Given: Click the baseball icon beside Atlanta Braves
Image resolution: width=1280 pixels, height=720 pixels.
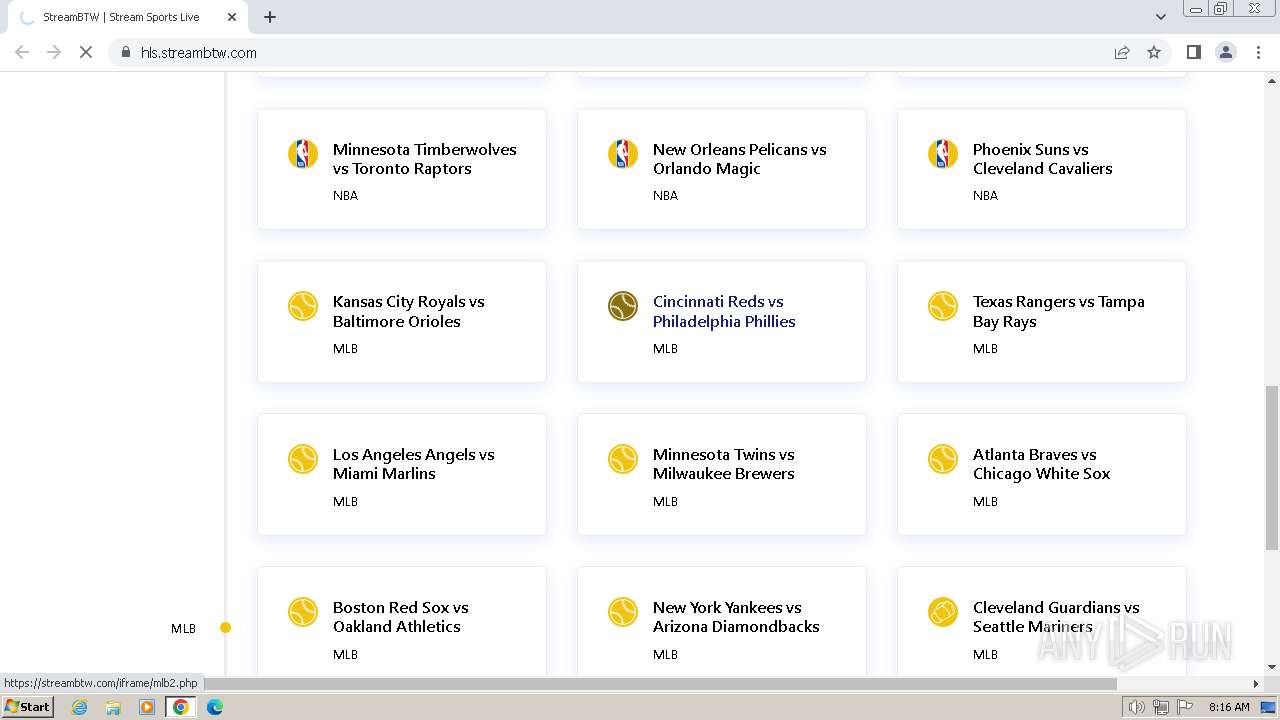Looking at the screenshot, I should (943, 459).
